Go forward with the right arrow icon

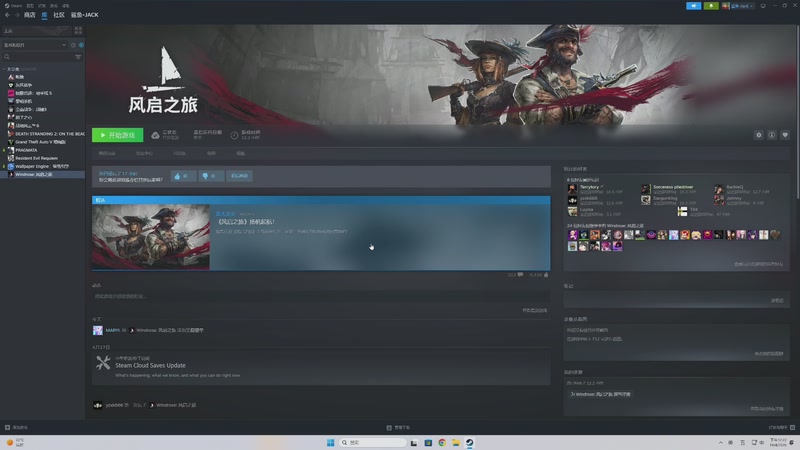click(17, 15)
